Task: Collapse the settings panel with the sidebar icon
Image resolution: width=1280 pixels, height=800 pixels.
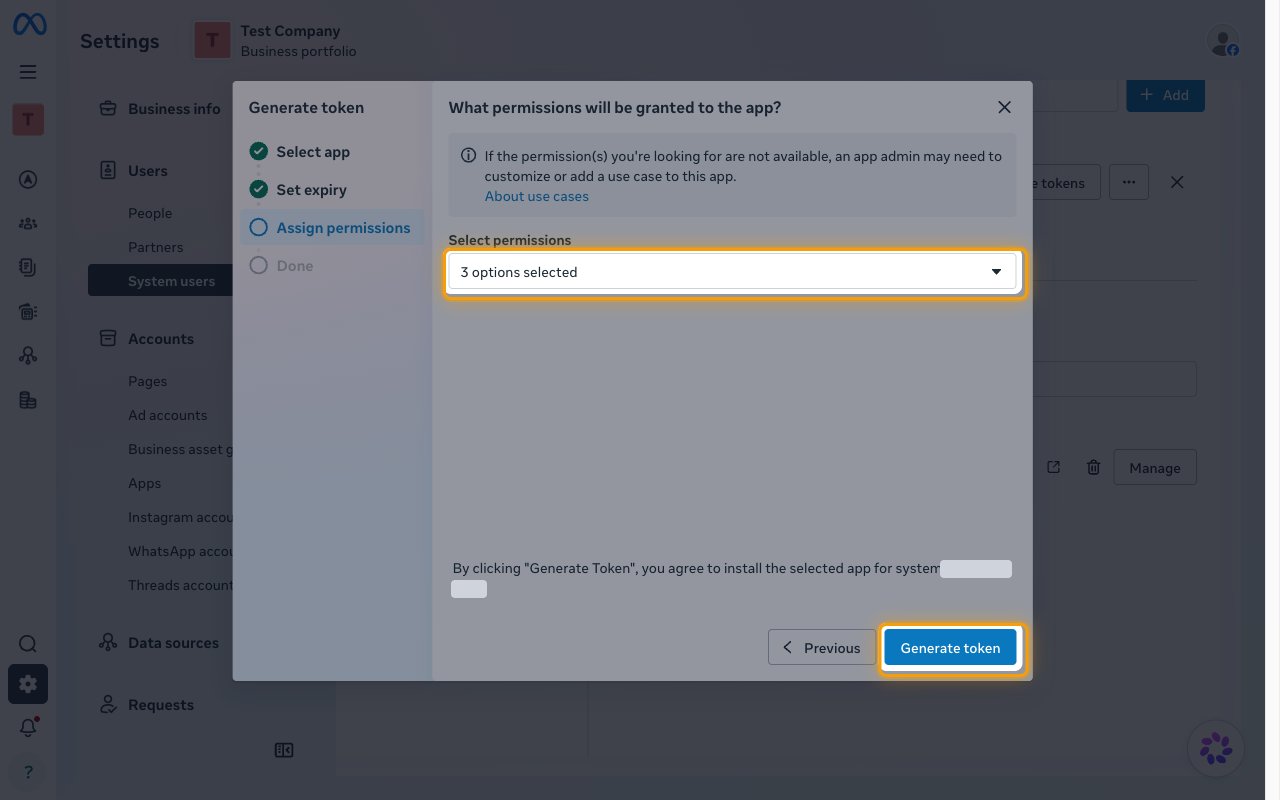Action: tap(284, 750)
